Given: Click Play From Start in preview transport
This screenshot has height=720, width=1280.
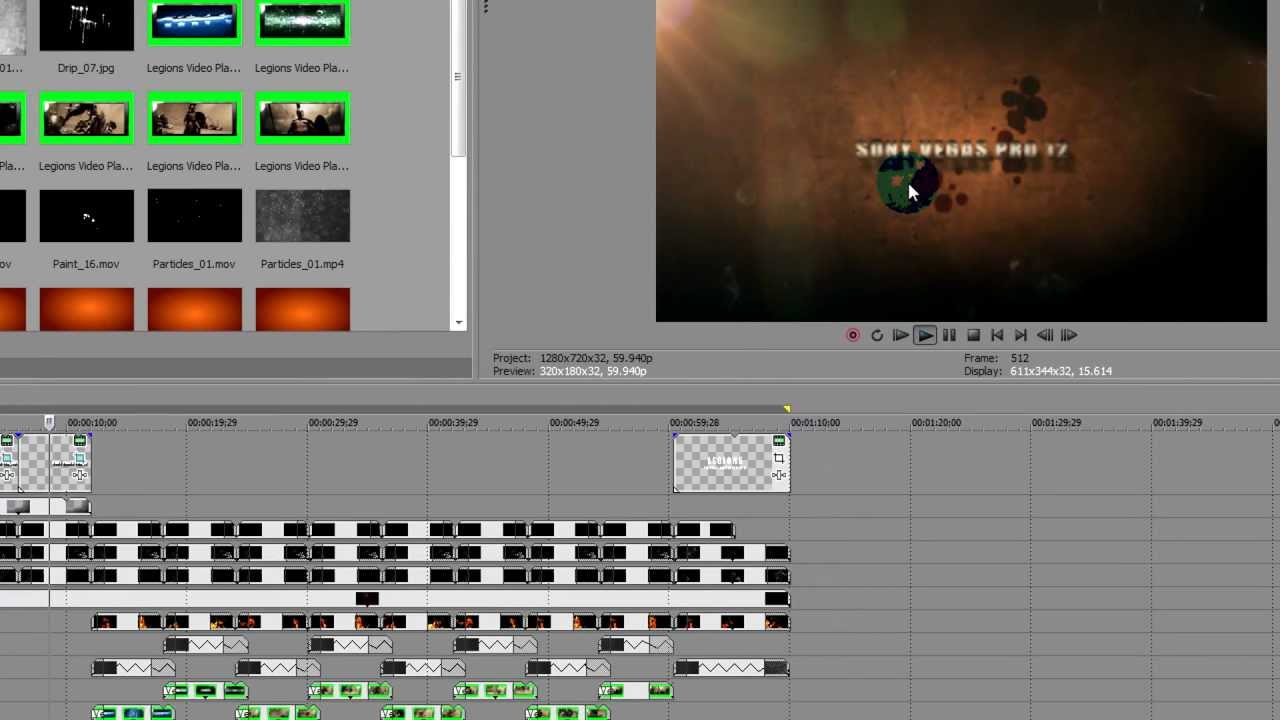Looking at the screenshot, I should point(901,336).
